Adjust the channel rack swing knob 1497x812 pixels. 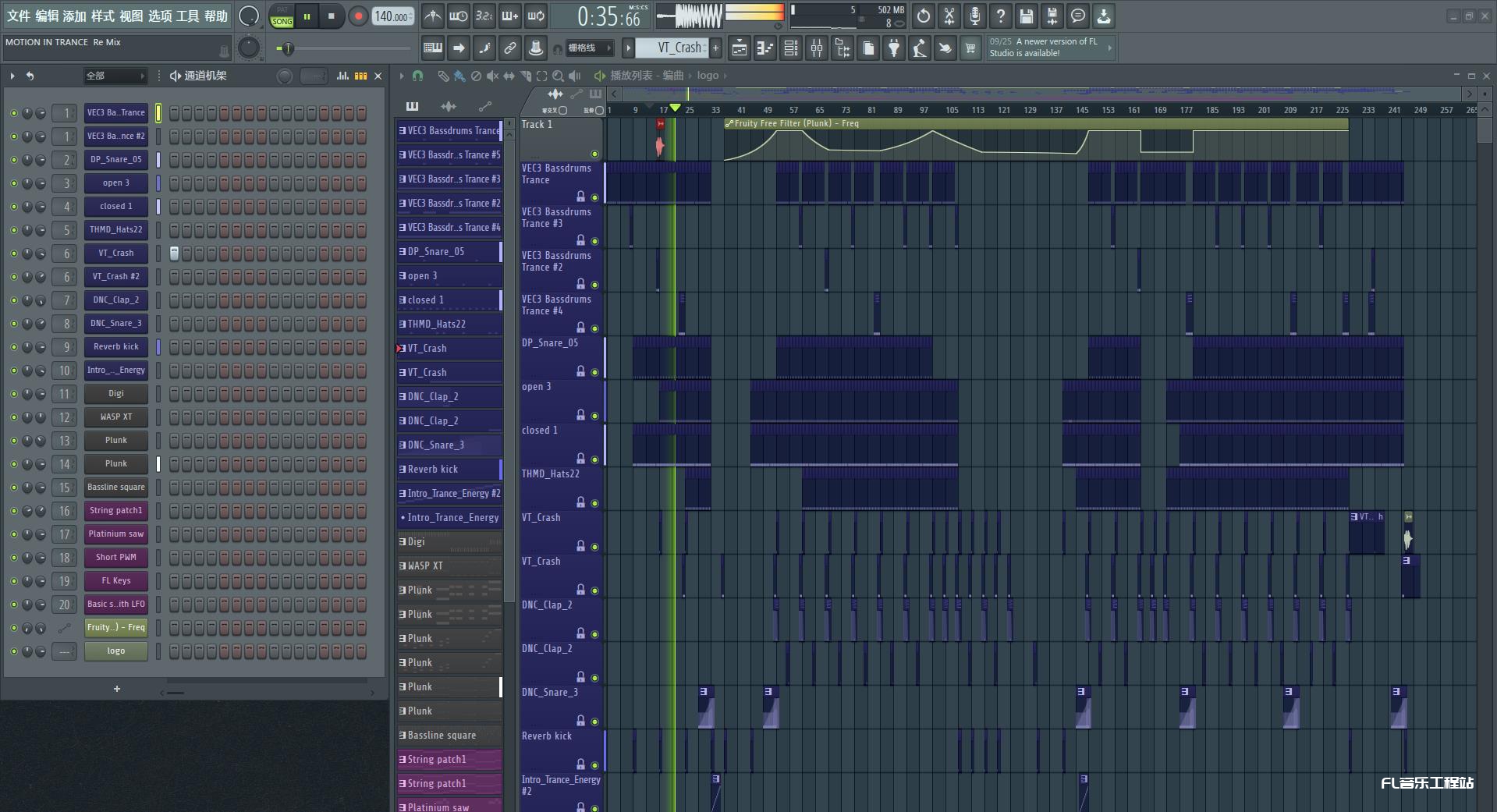285,76
